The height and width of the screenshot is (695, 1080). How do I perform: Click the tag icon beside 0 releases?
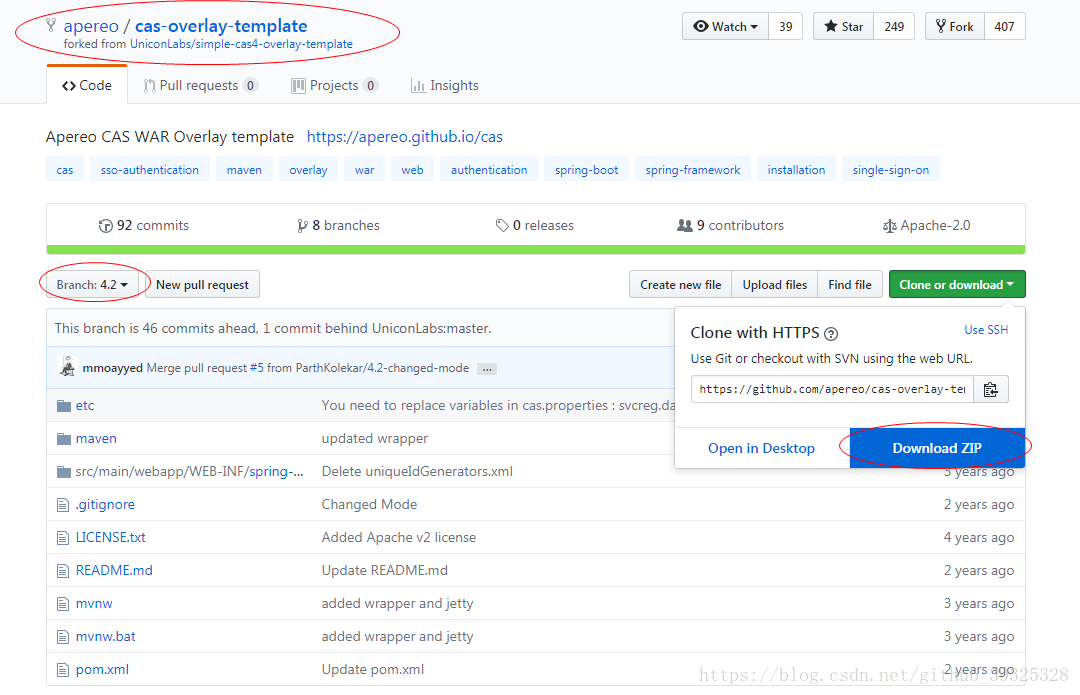[502, 225]
